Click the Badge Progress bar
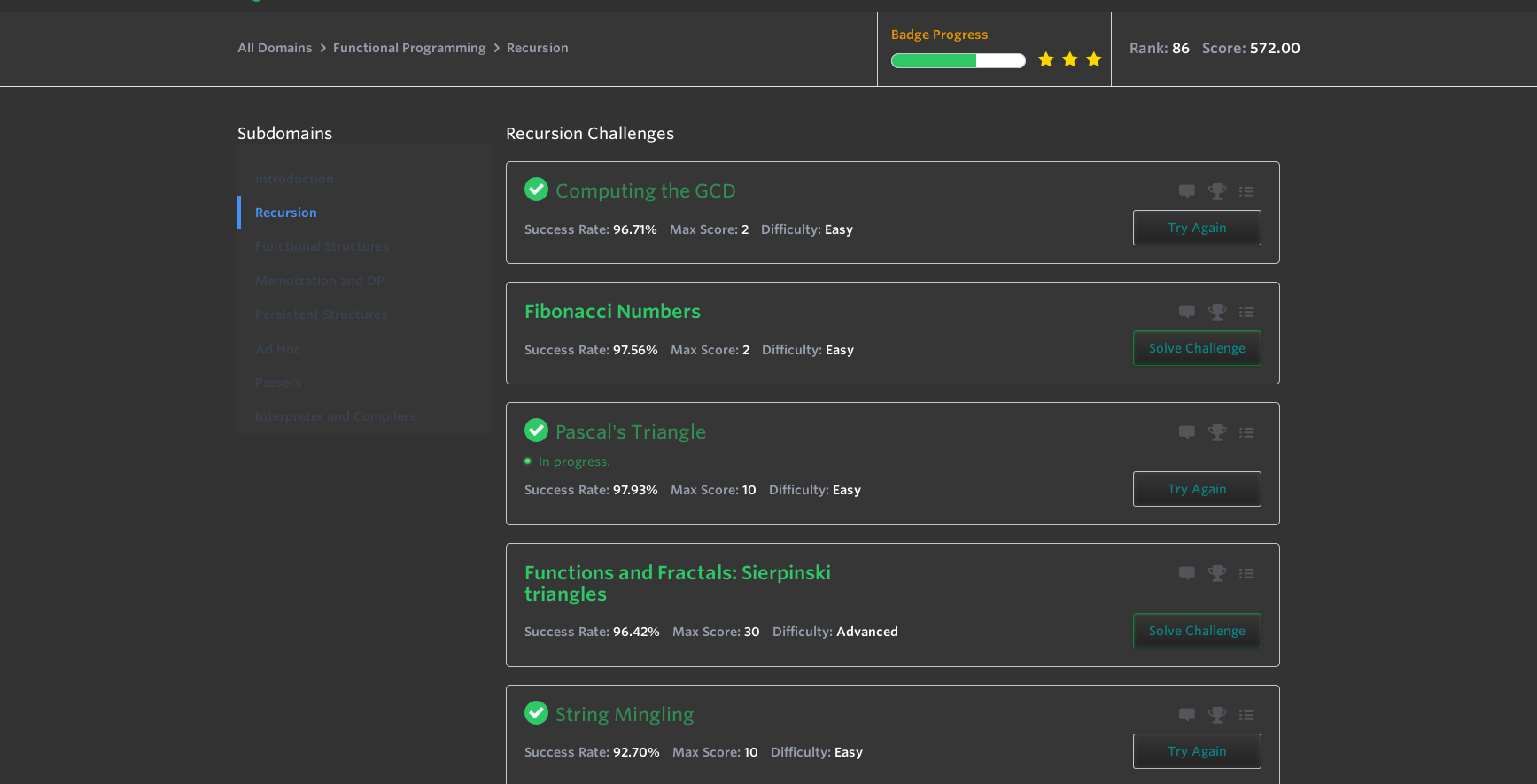The width and height of the screenshot is (1537, 784). point(958,60)
